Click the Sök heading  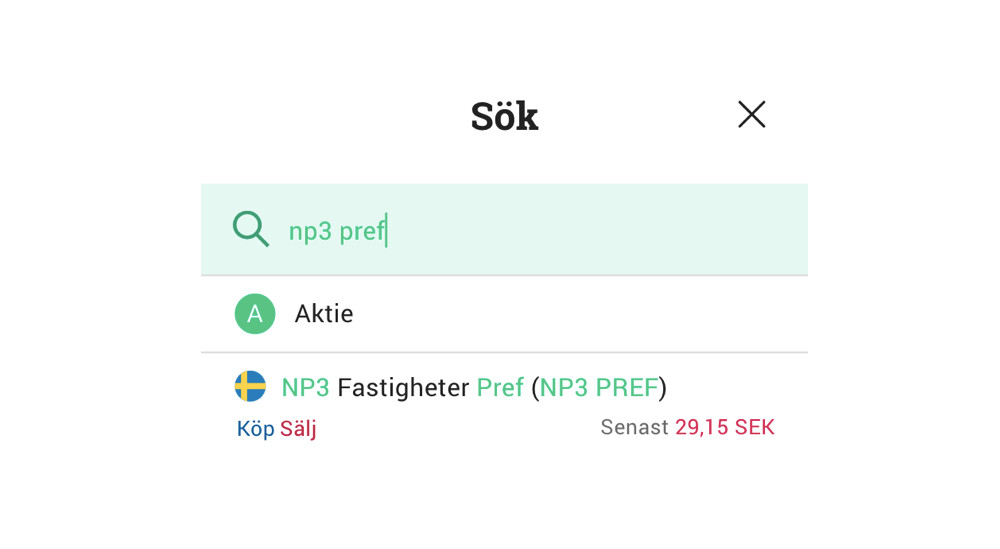tap(504, 117)
